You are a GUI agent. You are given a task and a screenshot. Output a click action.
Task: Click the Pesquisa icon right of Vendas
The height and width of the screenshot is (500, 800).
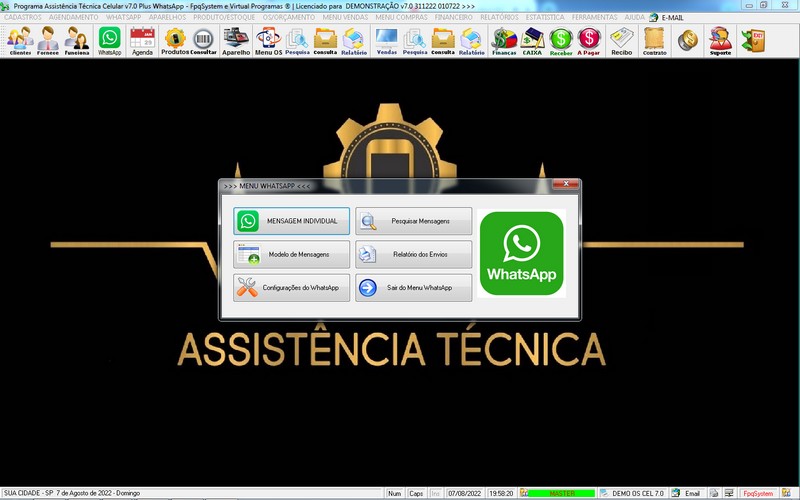[415, 41]
